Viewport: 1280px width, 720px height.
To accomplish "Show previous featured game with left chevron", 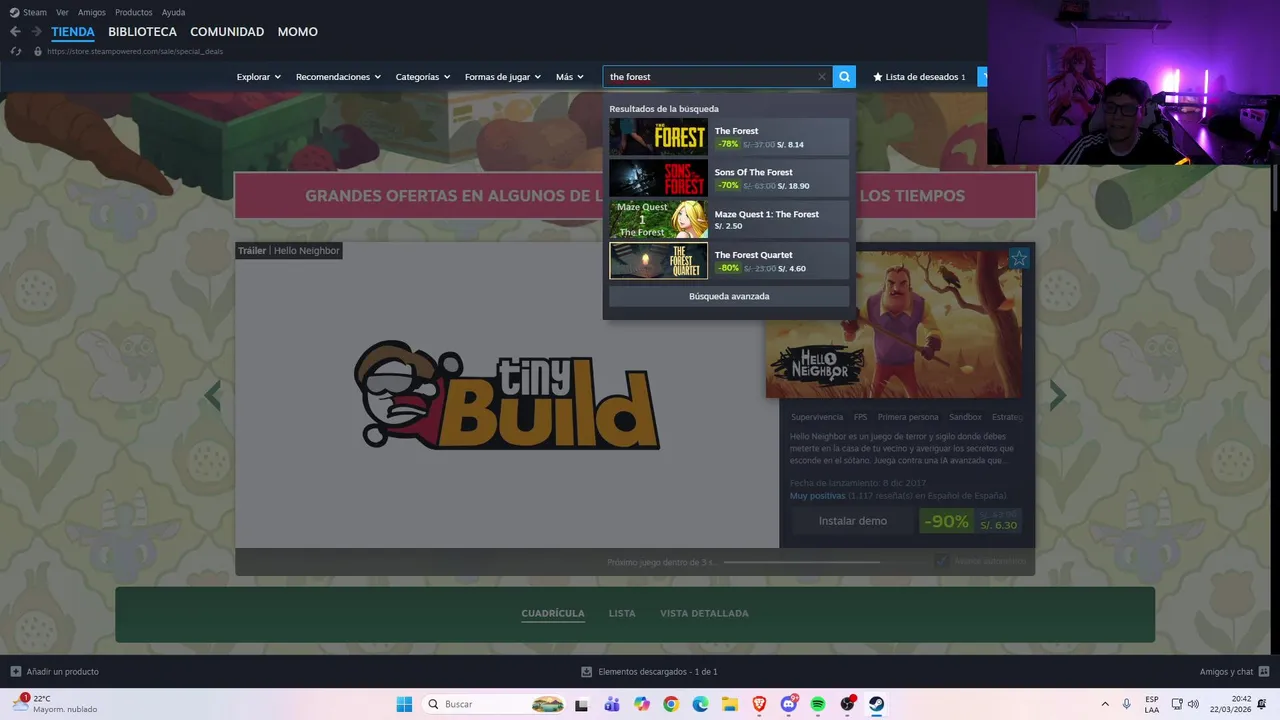I will click(212, 396).
